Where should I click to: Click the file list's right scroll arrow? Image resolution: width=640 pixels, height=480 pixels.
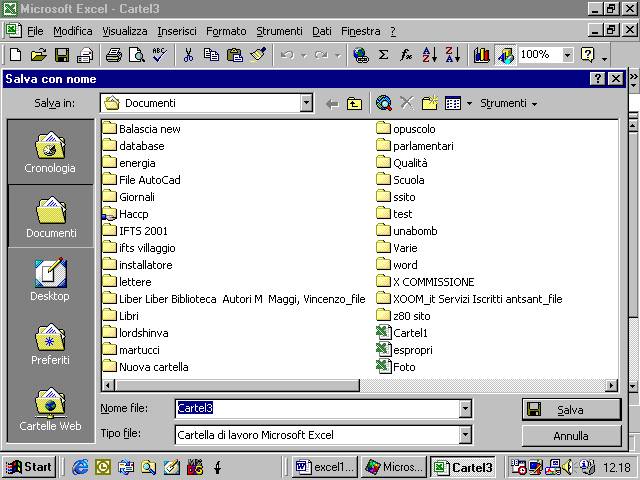[x=611, y=385]
